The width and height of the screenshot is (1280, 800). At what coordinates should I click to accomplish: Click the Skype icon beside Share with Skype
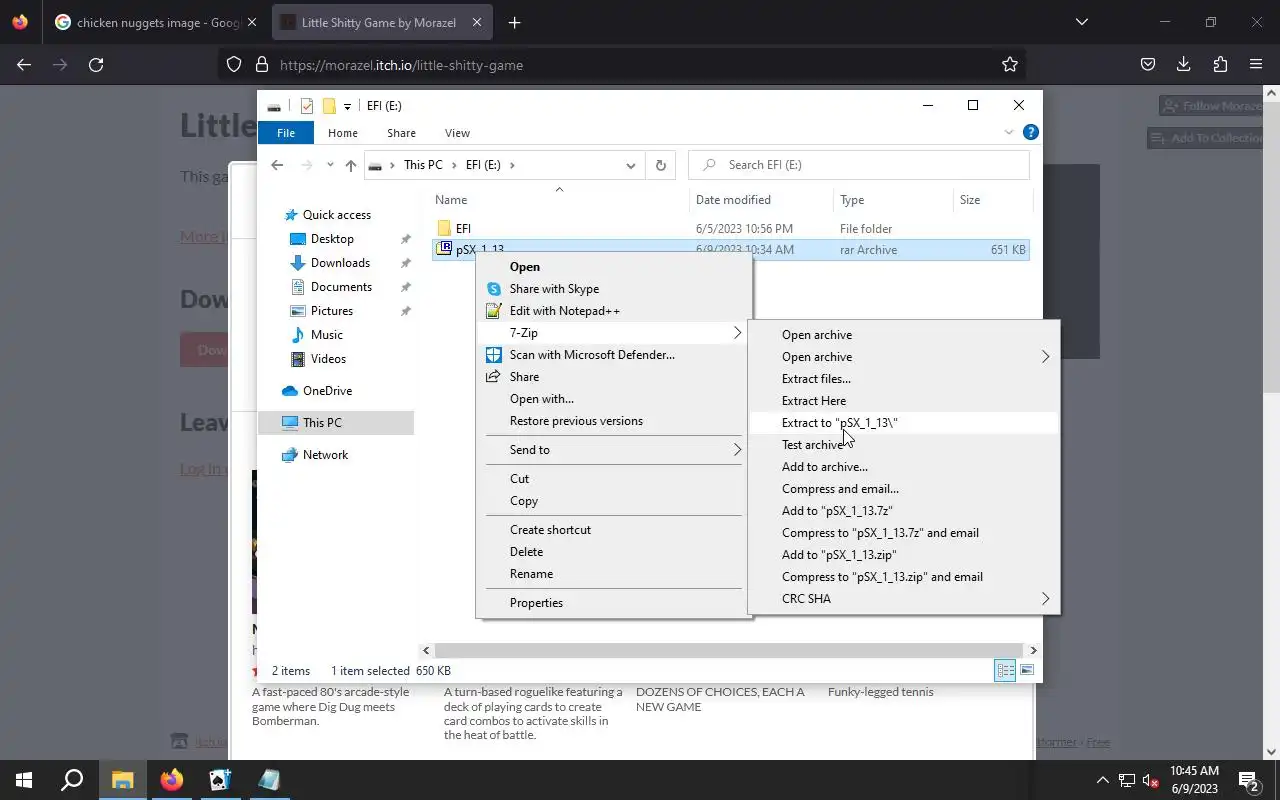(493, 289)
